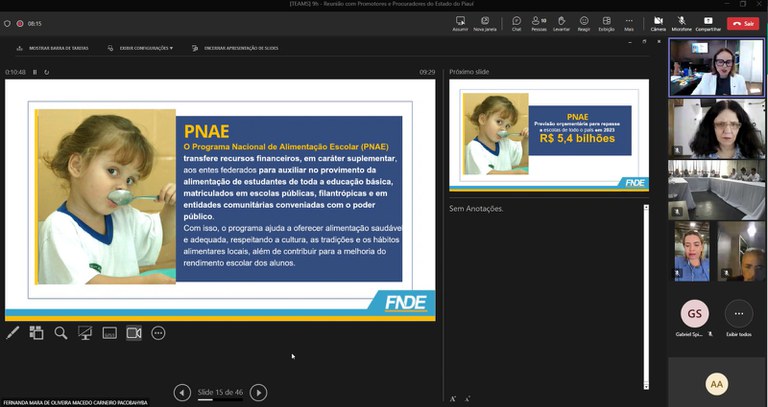
Task: Click the black screen presentation icon
Action: [85, 333]
